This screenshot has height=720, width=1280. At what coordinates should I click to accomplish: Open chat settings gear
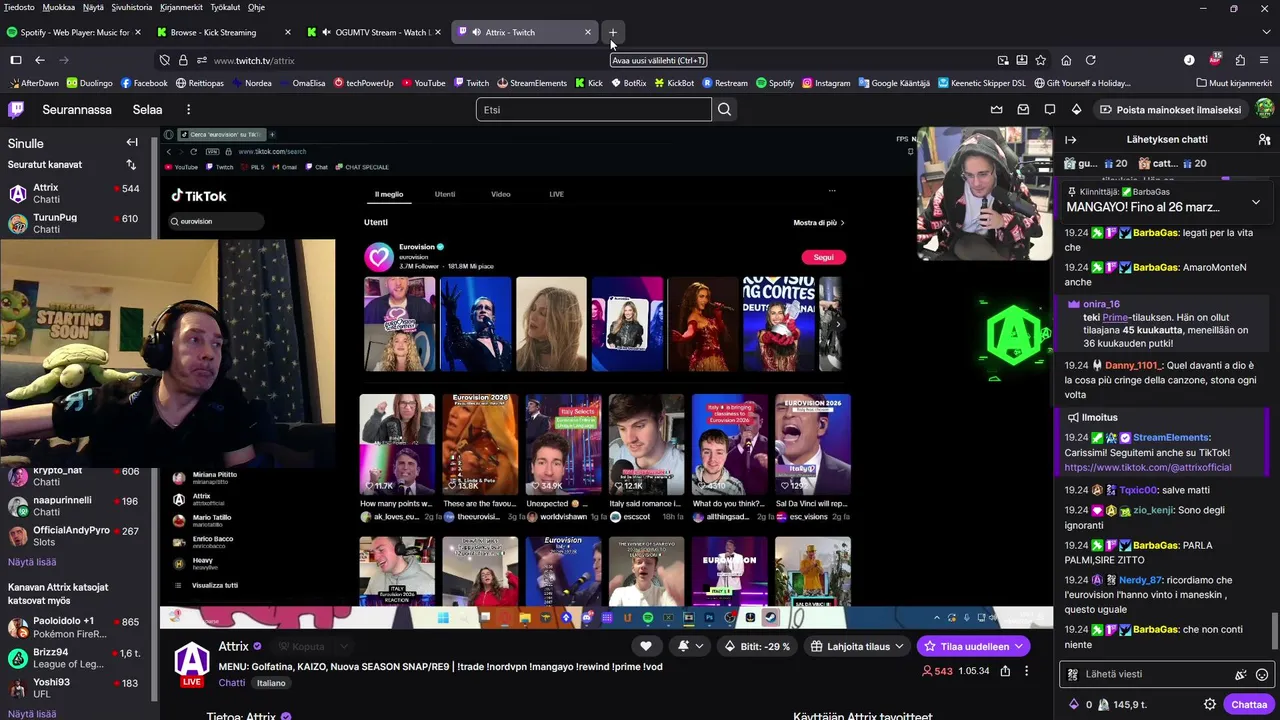tap(1210, 704)
